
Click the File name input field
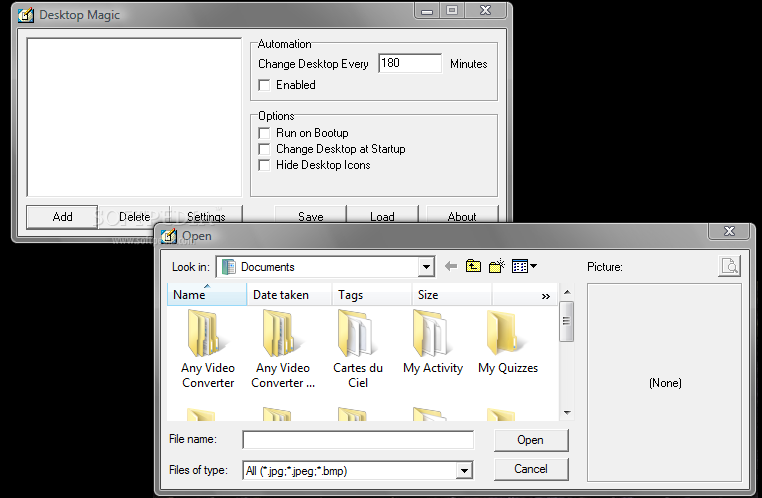(x=358, y=440)
